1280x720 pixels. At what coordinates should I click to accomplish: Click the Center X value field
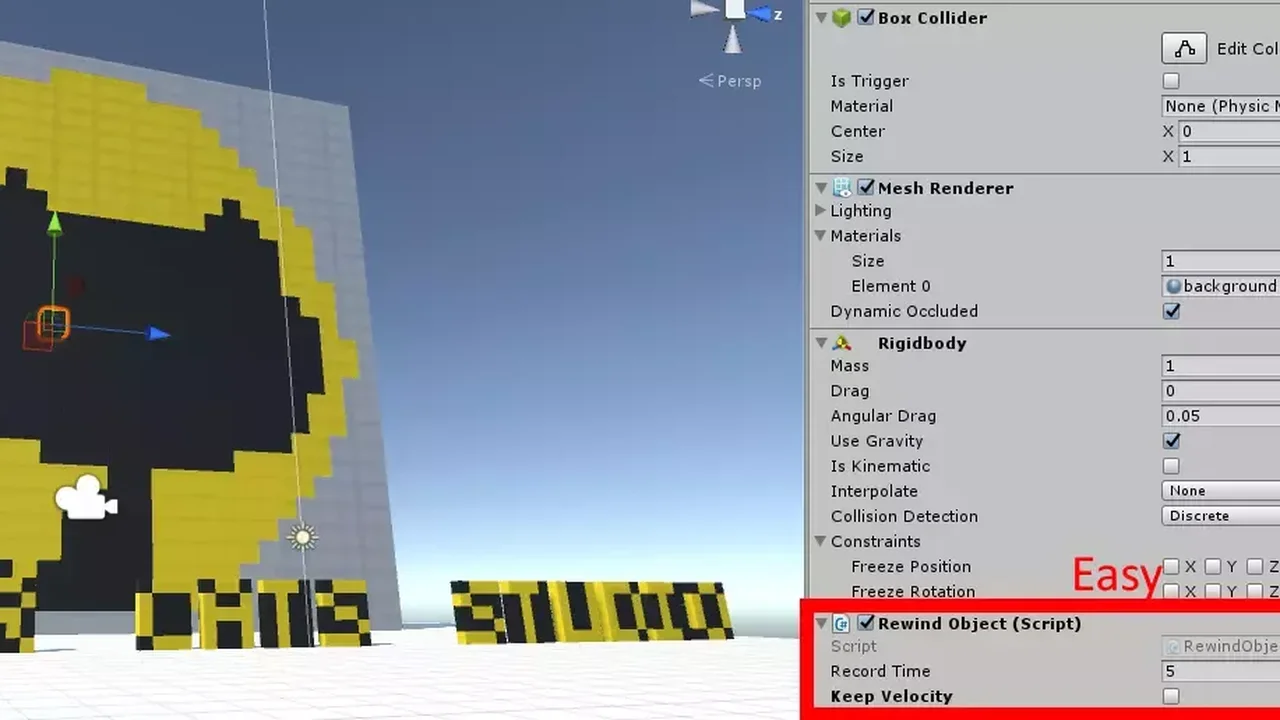click(1230, 131)
